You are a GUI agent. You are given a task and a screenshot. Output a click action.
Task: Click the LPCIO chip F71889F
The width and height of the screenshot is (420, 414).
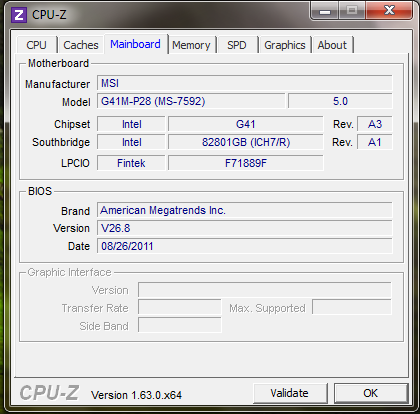(x=246, y=163)
